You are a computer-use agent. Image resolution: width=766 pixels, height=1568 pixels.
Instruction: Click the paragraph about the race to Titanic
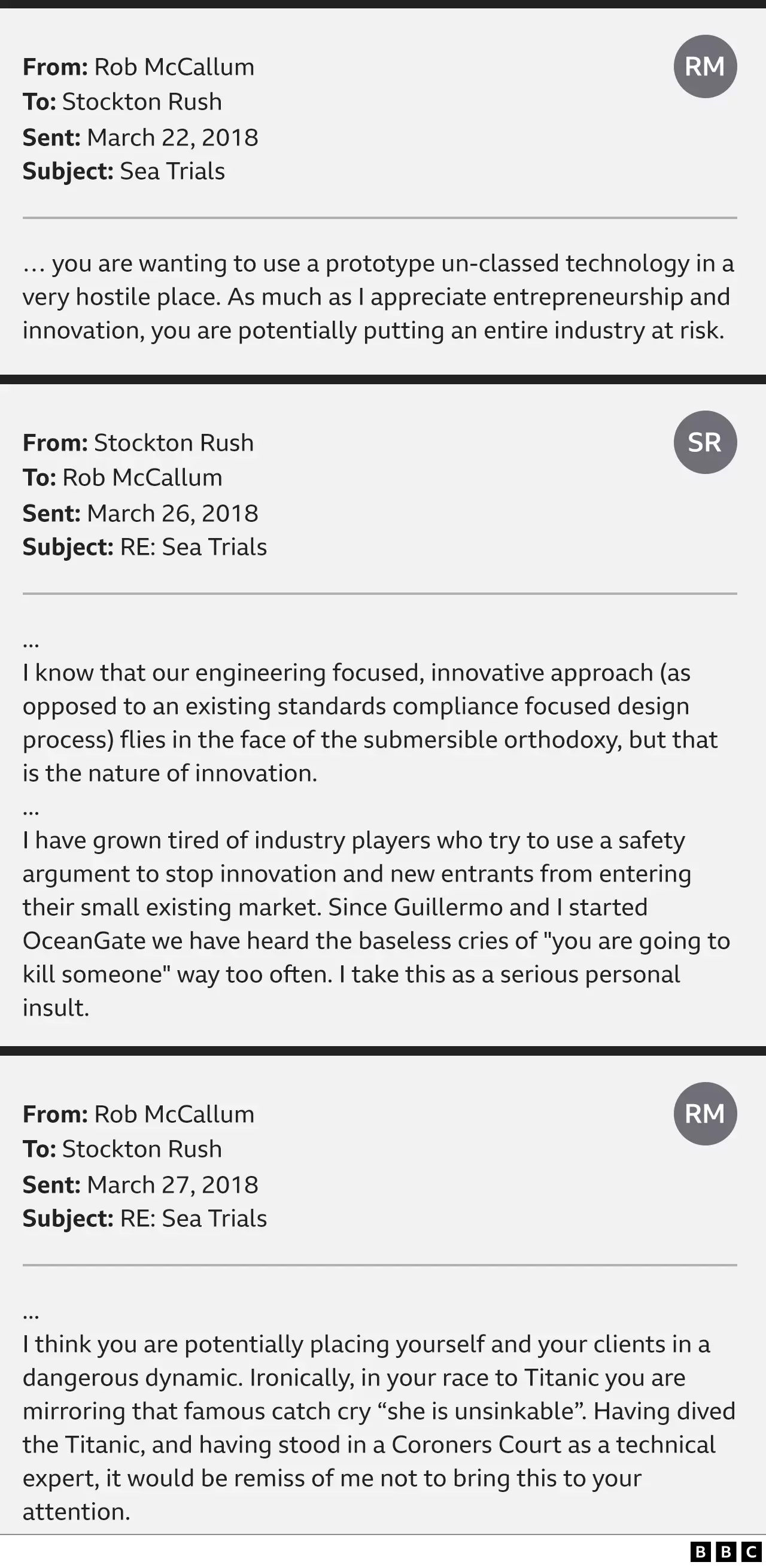378,1427
